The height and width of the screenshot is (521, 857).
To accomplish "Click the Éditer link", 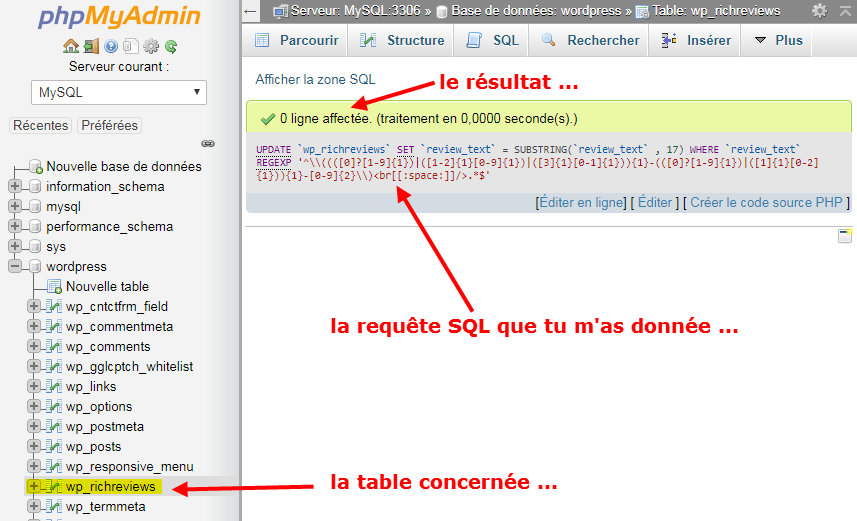I will coord(655,202).
